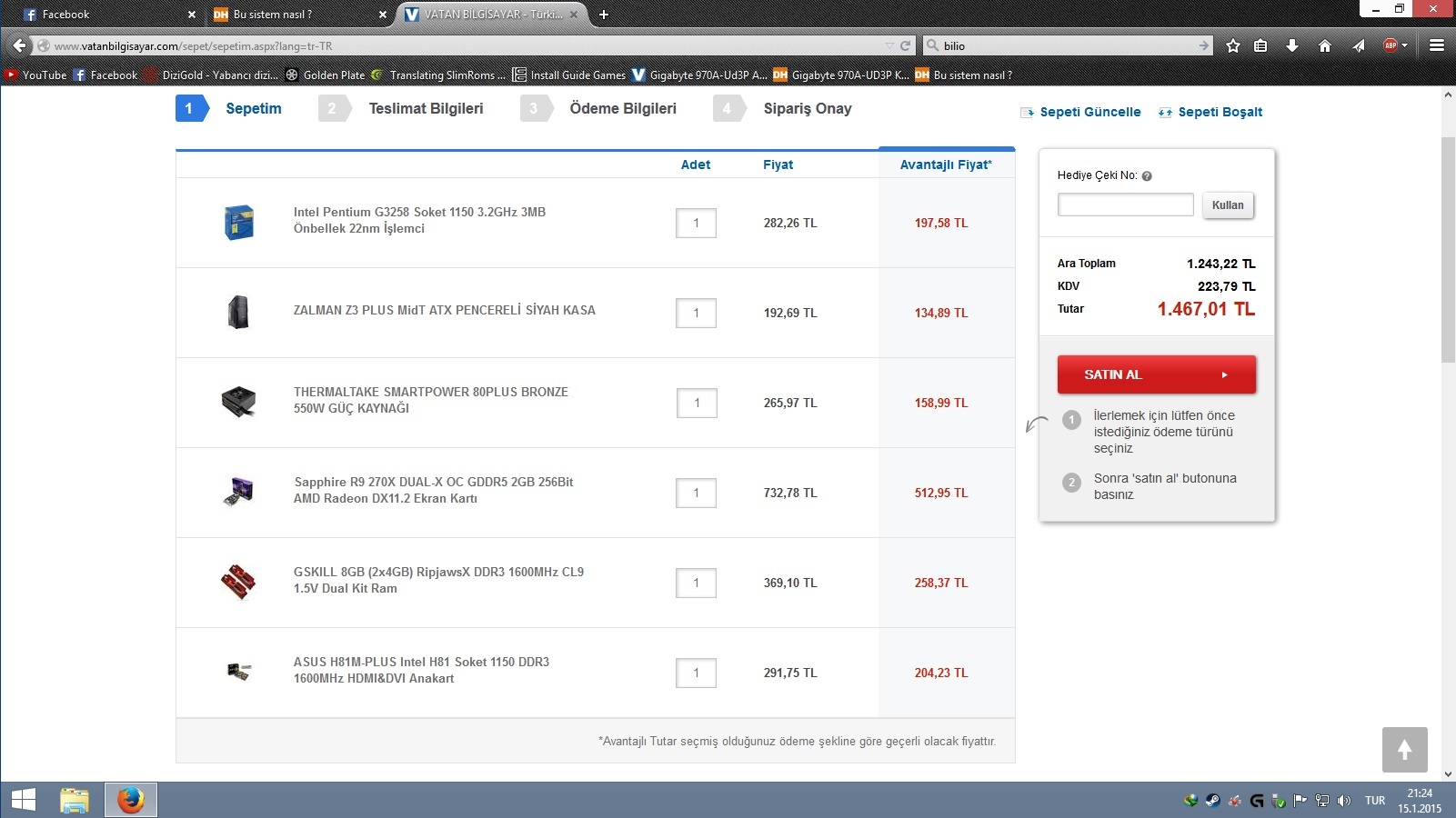Click the Hediye Çeki help question icon

[1147, 176]
